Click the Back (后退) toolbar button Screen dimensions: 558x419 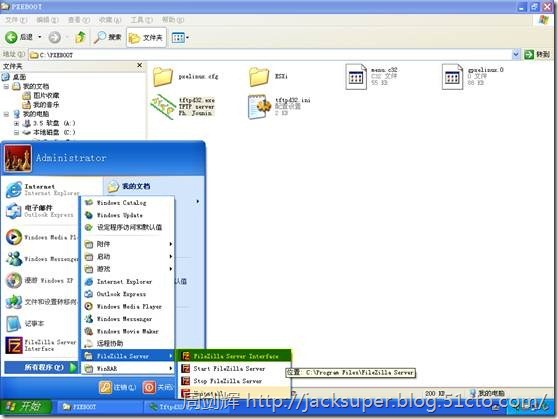[19, 37]
